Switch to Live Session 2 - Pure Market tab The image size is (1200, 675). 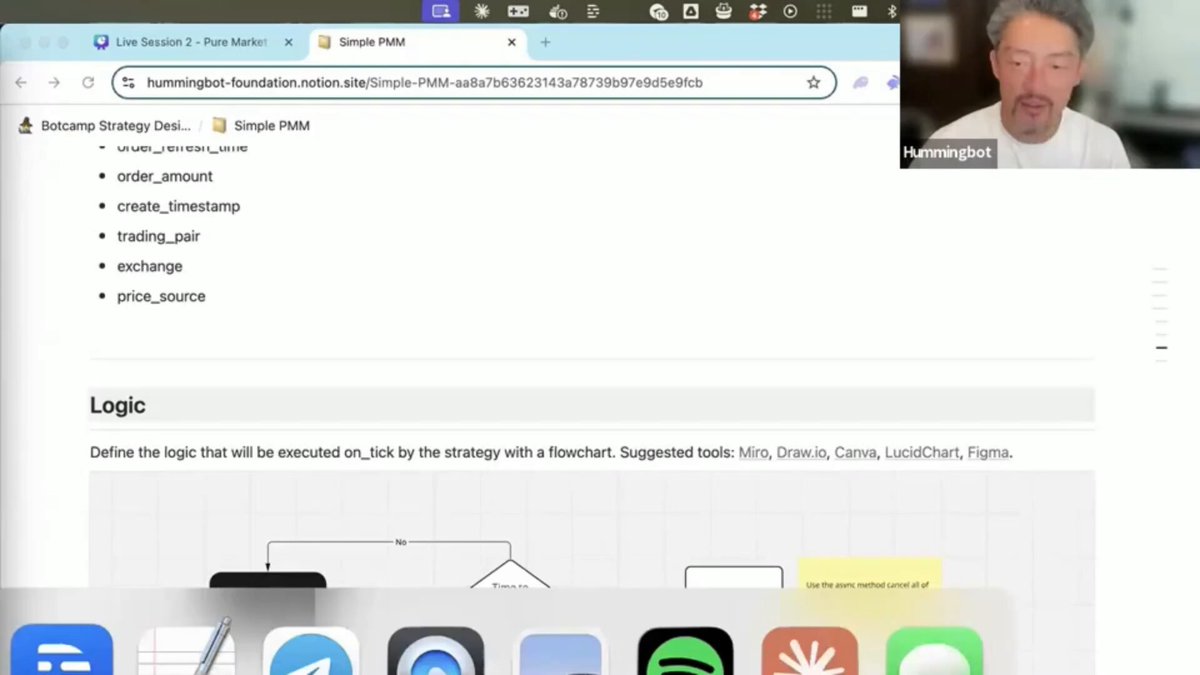point(191,42)
